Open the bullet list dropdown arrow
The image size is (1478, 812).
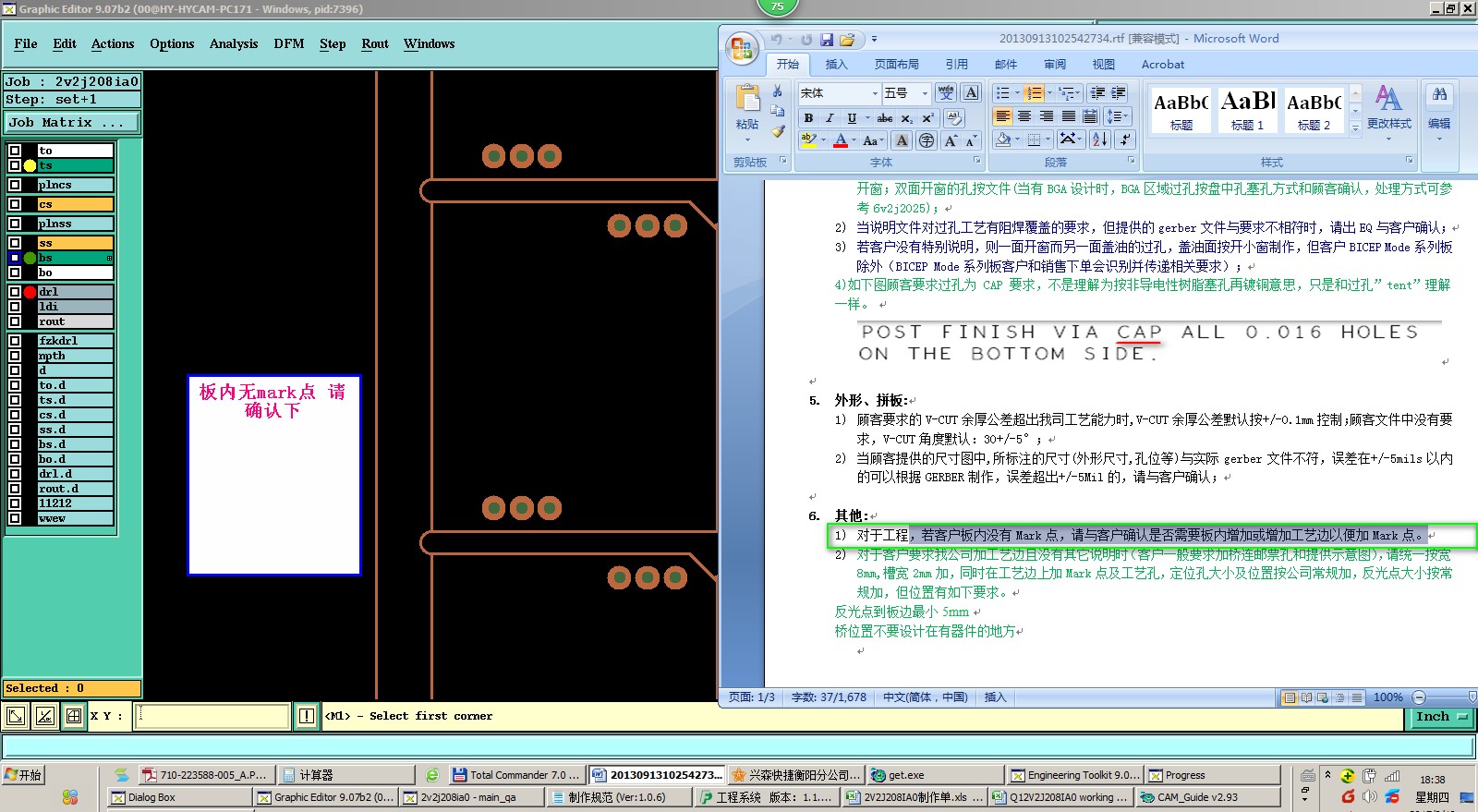pyautogui.click(x=1017, y=93)
